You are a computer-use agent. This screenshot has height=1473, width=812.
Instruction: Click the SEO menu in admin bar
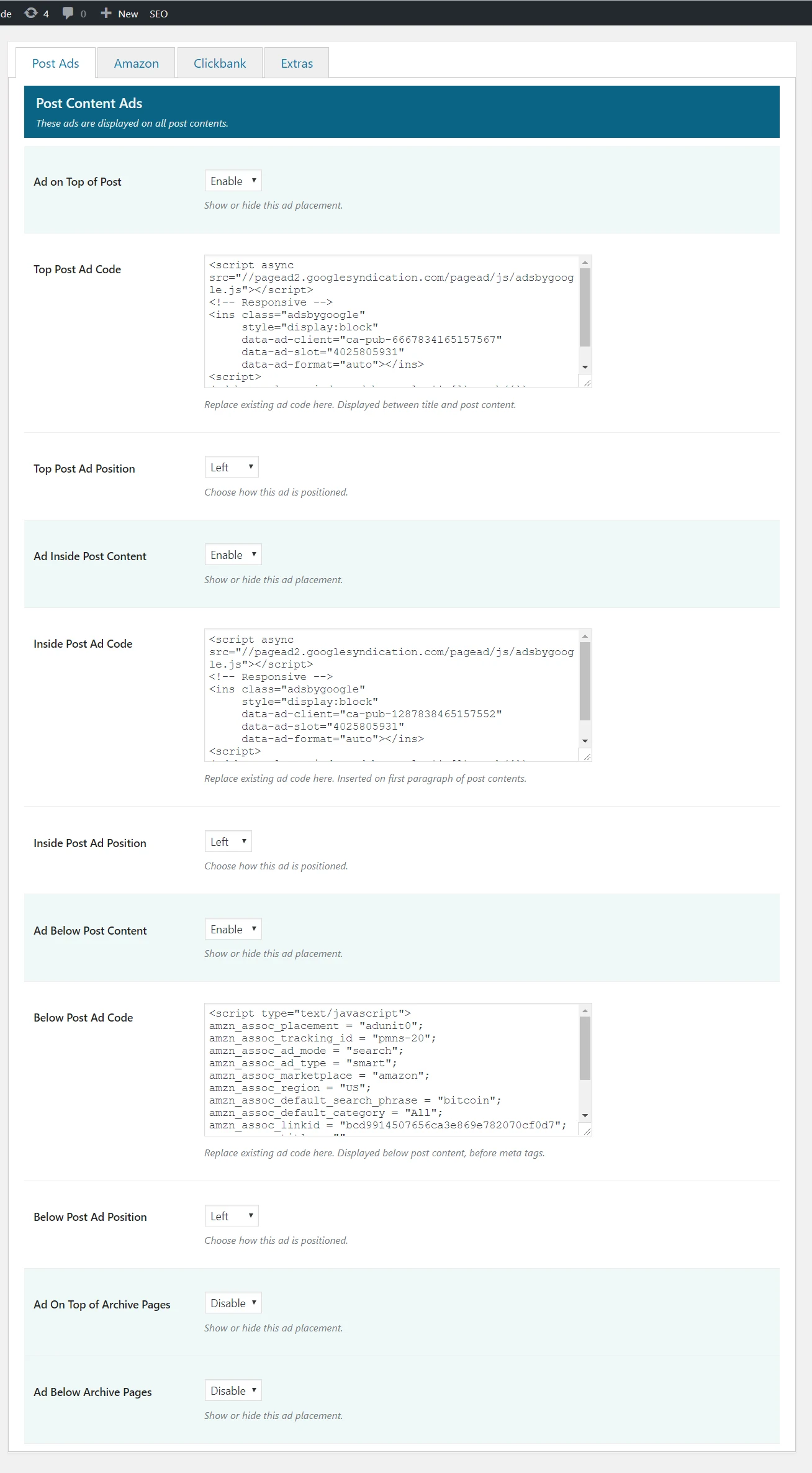(x=158, y=14)
